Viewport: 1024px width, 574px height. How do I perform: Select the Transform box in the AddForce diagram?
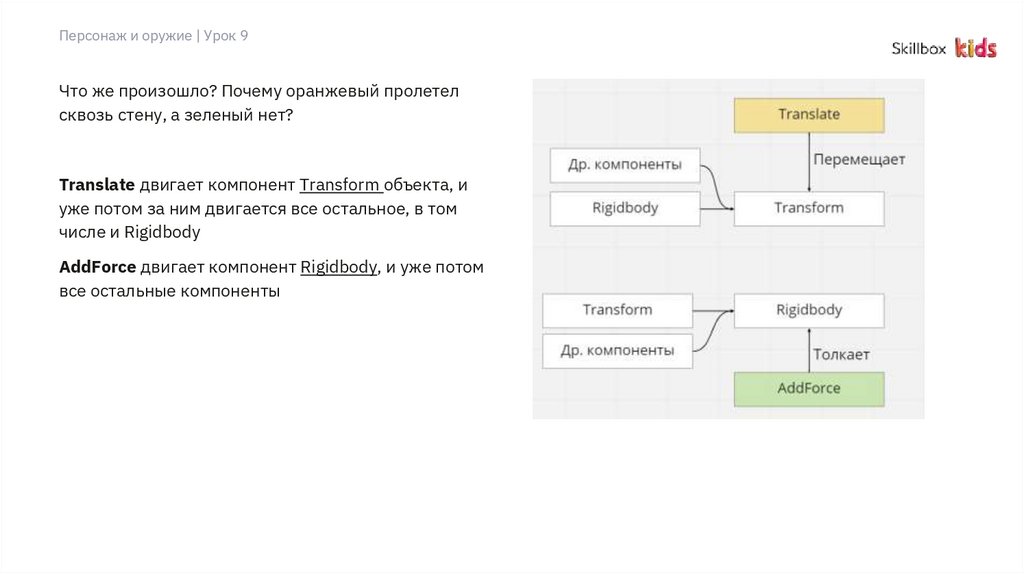pos(617,310)
